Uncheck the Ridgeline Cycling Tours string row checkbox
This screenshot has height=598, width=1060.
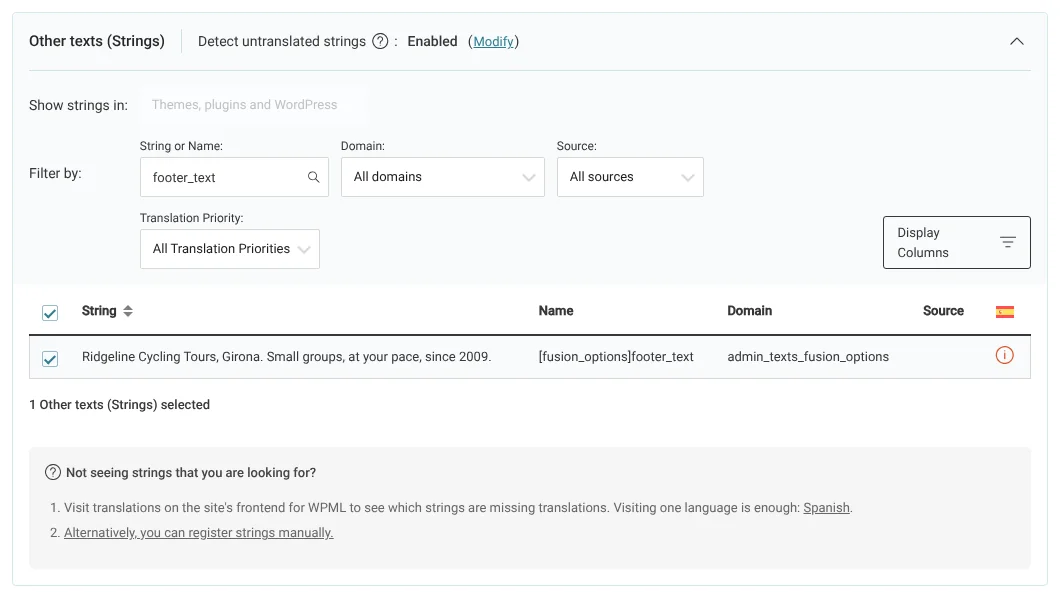pyautogui.click(x=50, y=359)
